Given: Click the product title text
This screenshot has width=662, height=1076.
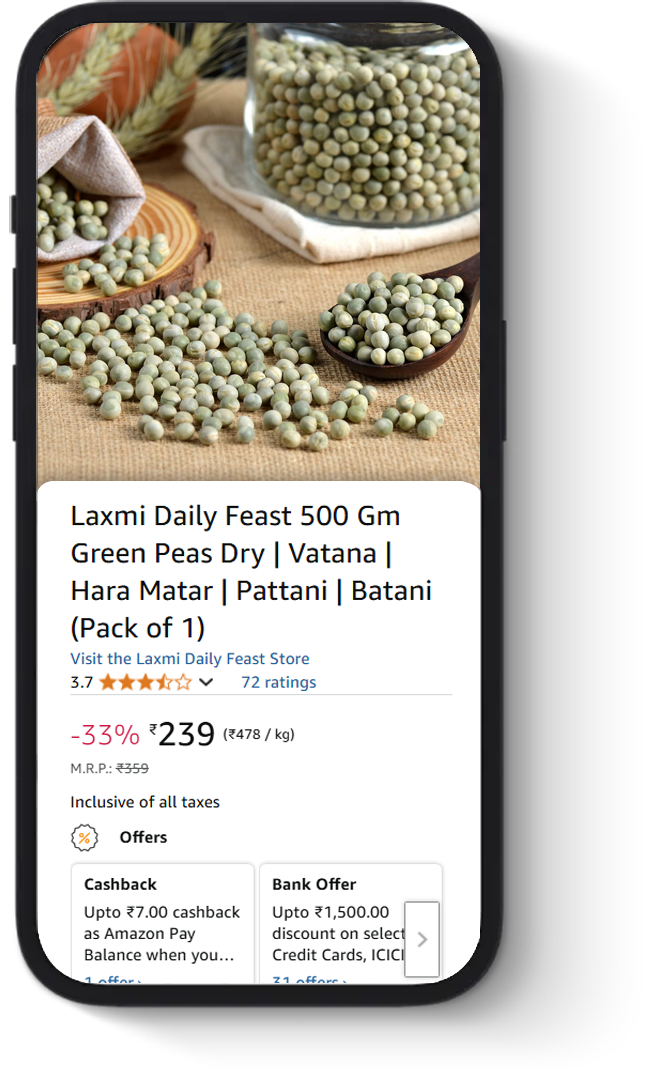Looking at the screenshot, I should (x=250, y=572).
